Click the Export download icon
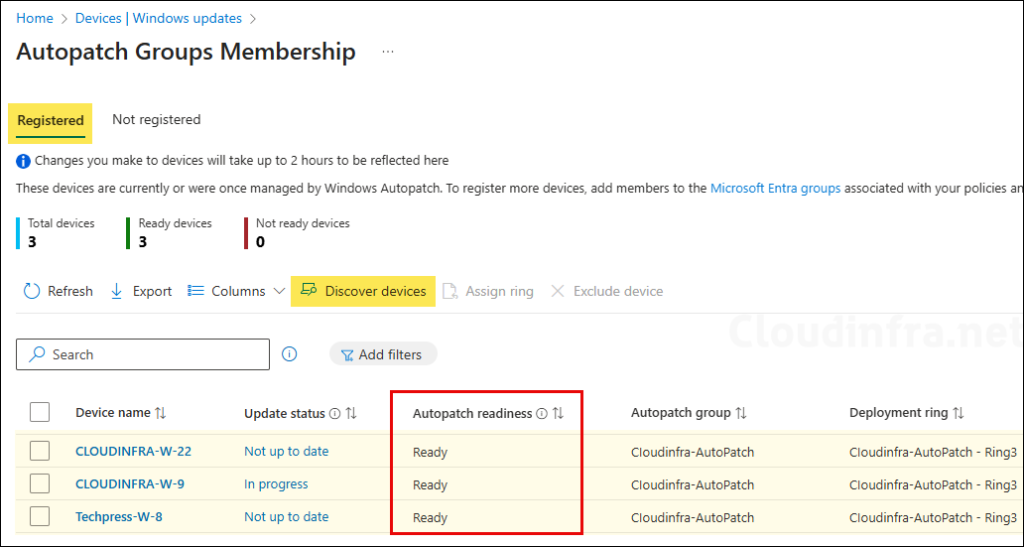Image resolution: width=1024 pixels, height=547 pixels. [x=117, y=291]
